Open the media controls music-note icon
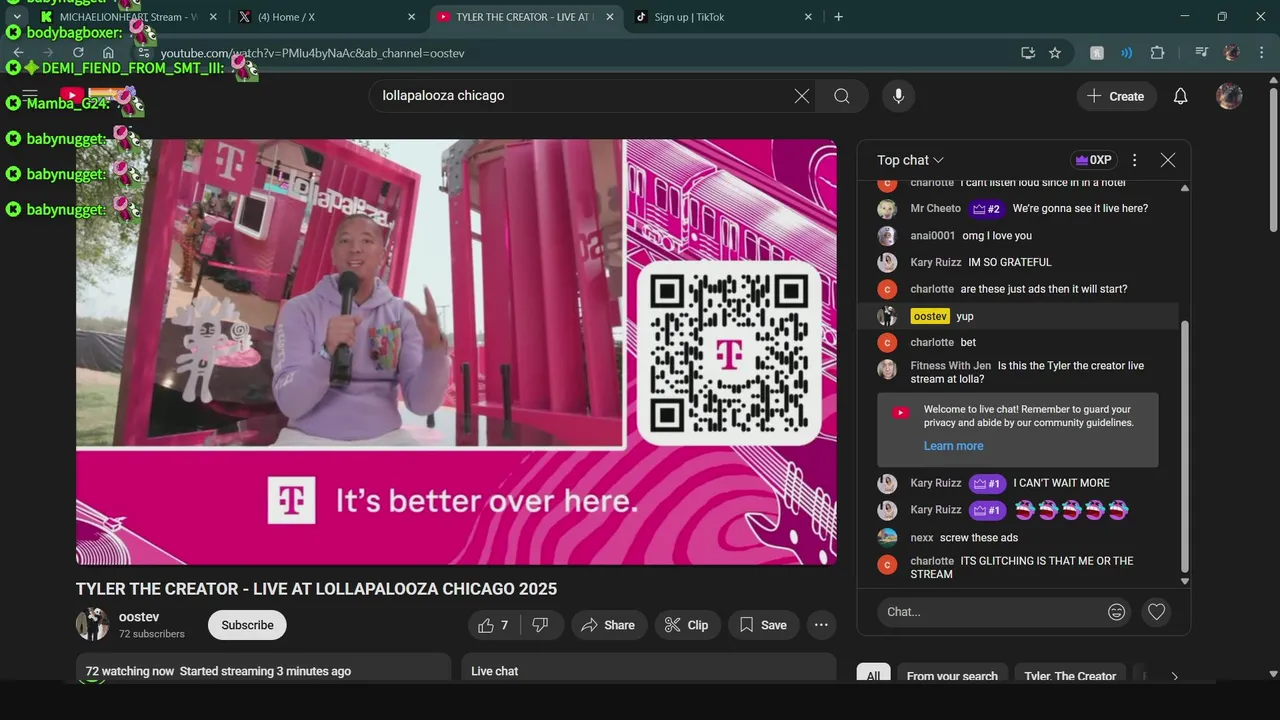This screenshot has width=1280, height=720. [x=1201, y=53]
